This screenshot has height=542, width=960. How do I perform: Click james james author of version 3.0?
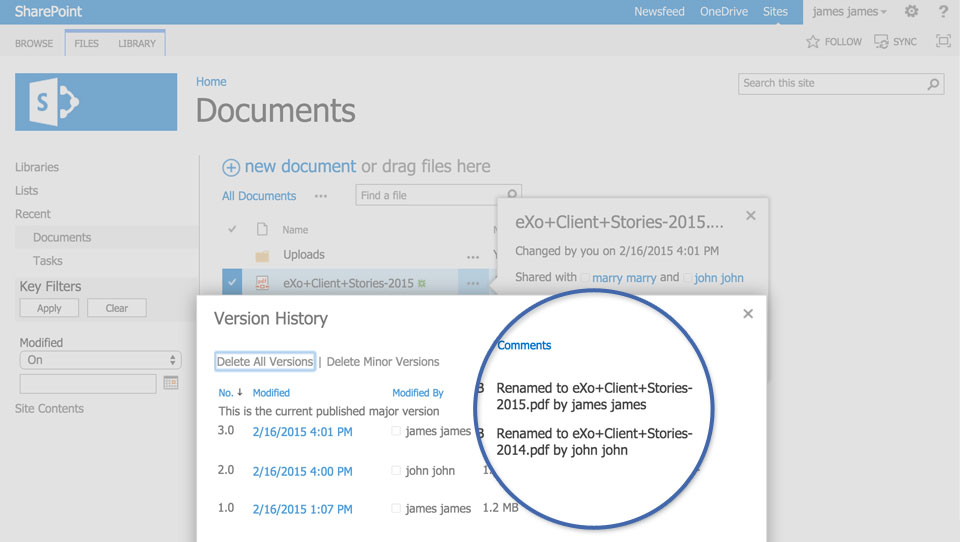438,431
